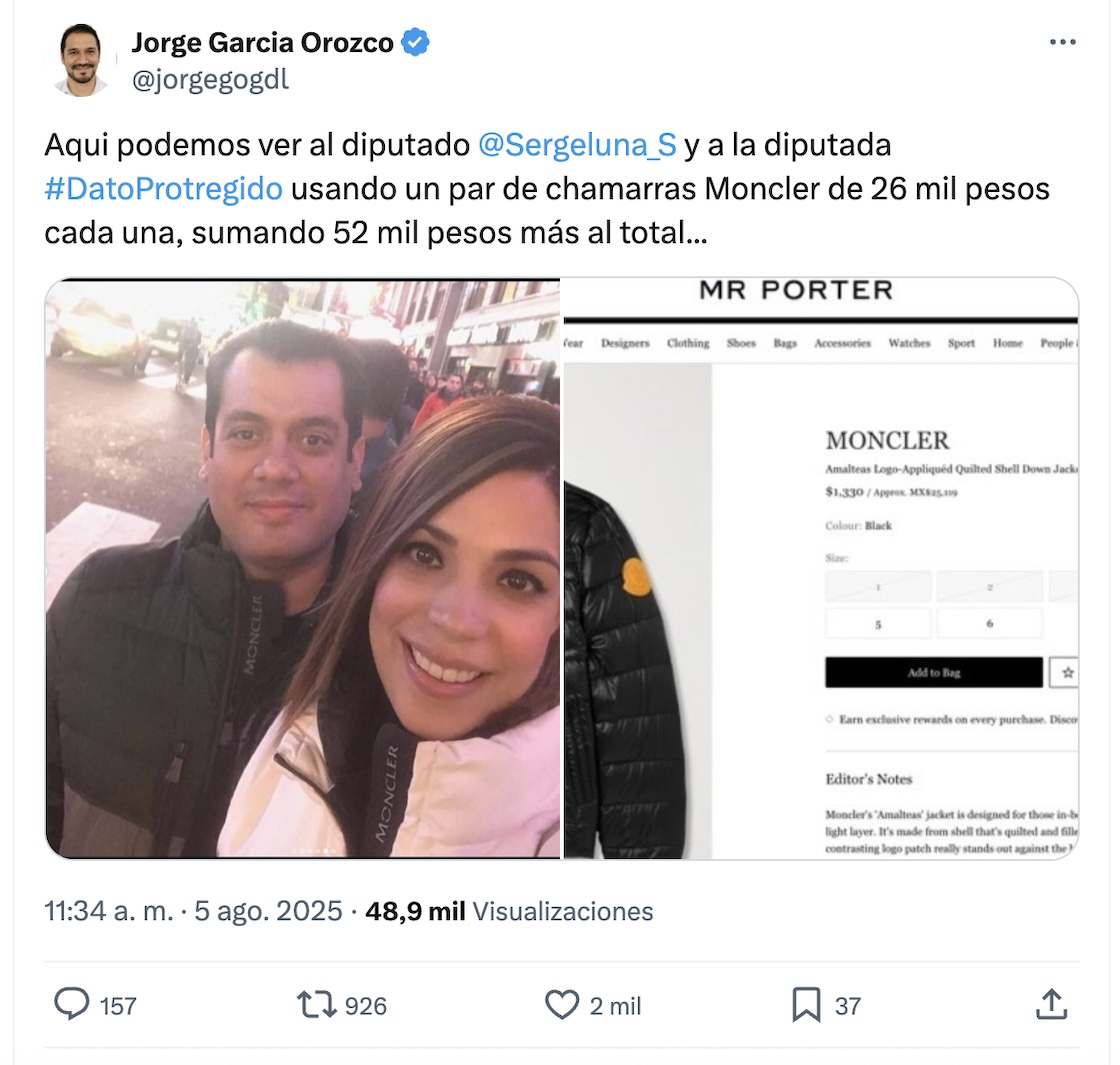
Task: Click the 157 replies count
Action: 118,1006
